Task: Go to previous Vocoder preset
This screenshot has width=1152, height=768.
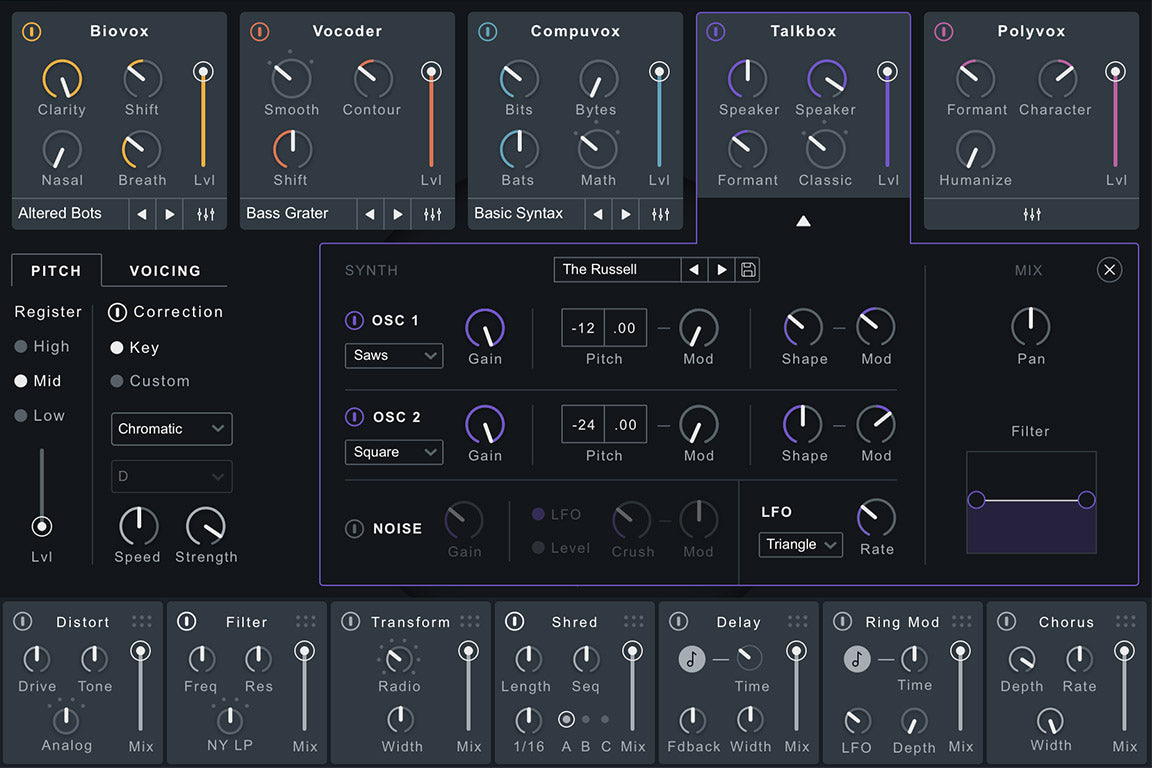Action: click(370, 214)
